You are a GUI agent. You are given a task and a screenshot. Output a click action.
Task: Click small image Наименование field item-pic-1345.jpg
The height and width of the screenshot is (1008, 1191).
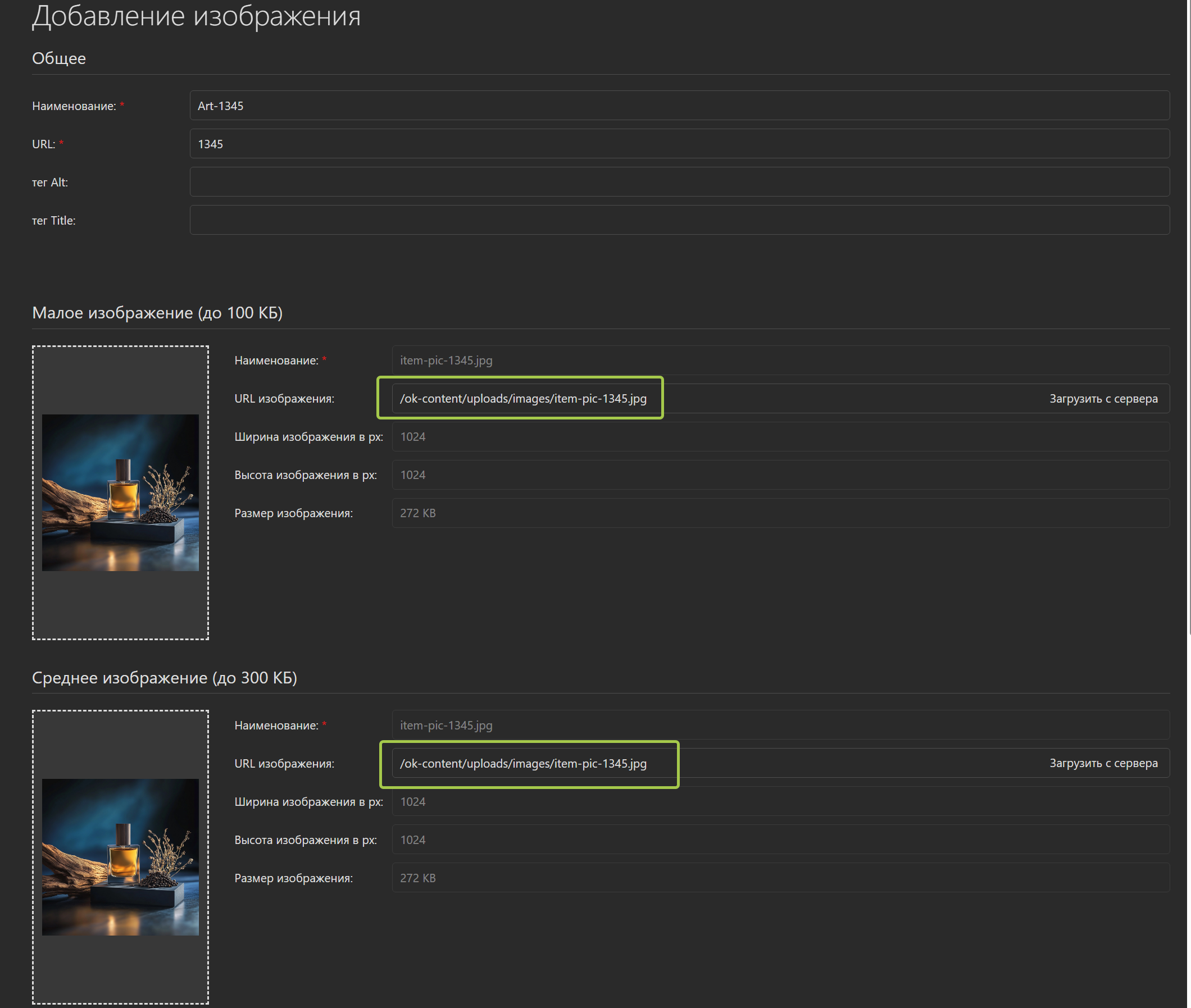pos(780,361)
